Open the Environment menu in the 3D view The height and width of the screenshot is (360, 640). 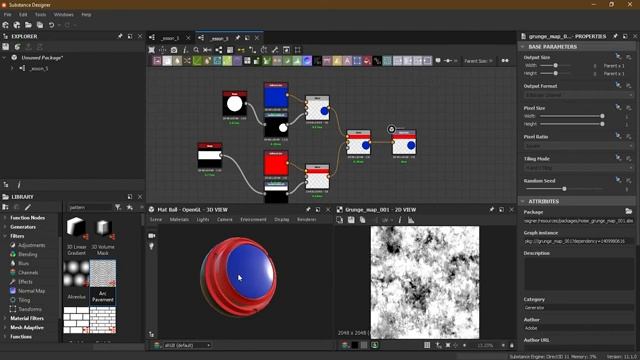[x=253, y=220]
